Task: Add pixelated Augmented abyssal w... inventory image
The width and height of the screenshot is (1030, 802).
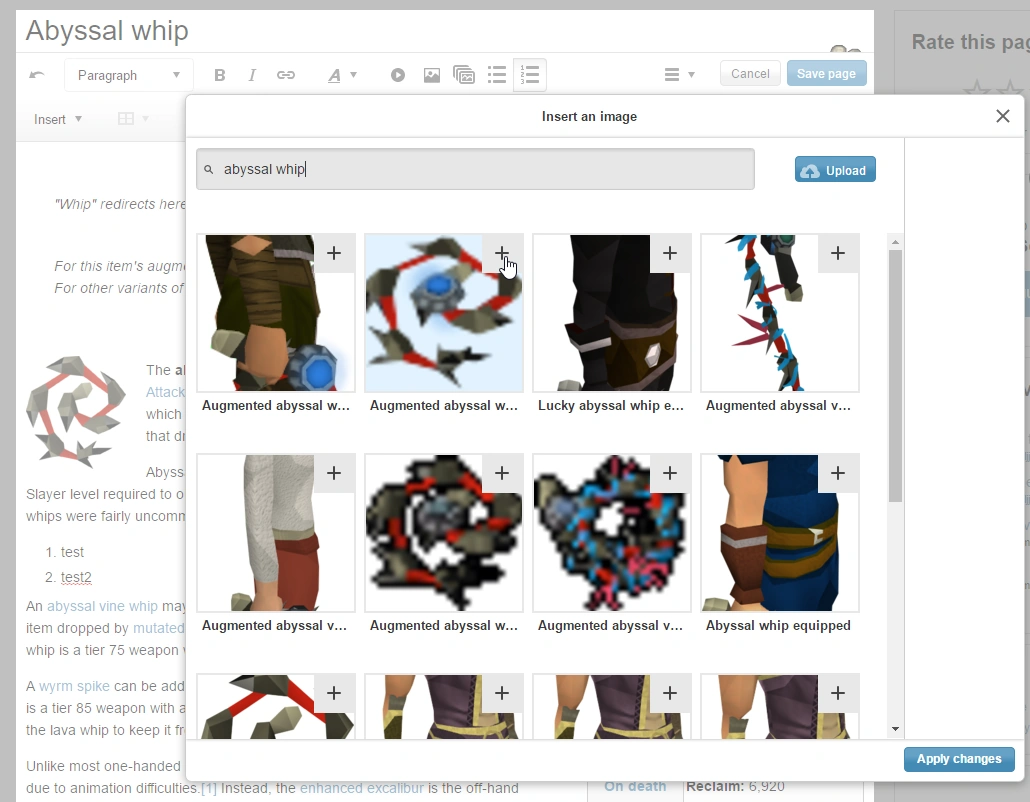Action: coord(502,473)
